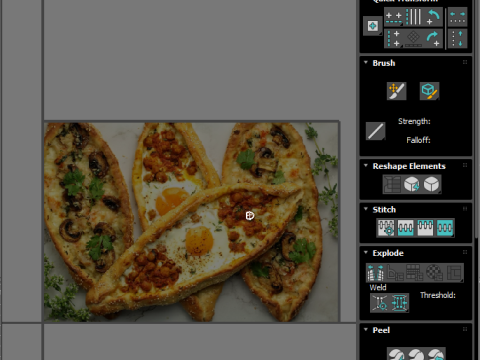The width and height of the screenshot is (480, 360).
Task: Click the Brush rollout grip handle
Action: tap(465, 62)
